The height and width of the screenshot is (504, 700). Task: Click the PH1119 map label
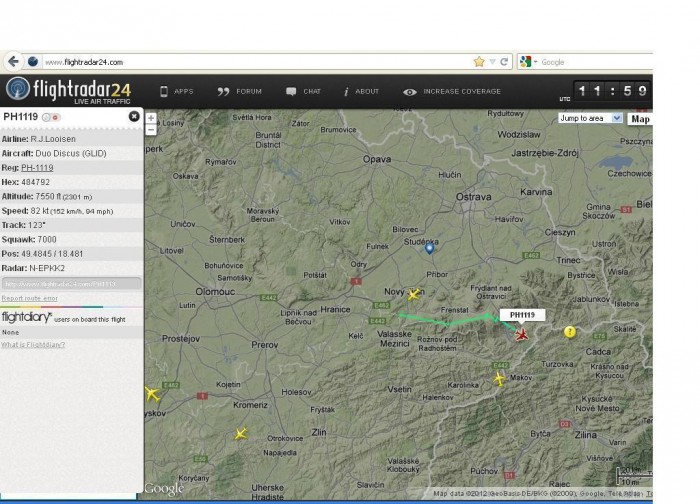coord(522,315)
